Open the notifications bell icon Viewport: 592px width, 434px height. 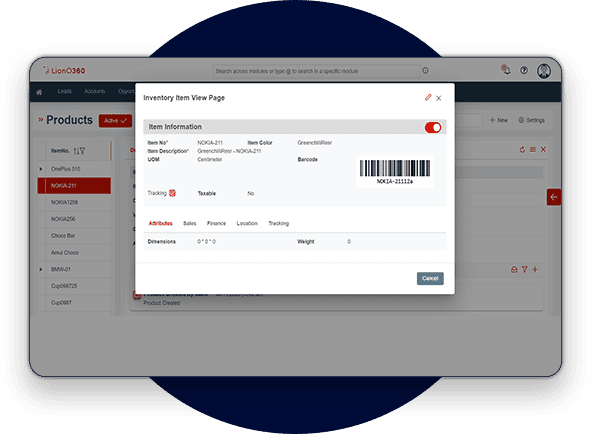(506, 70)
